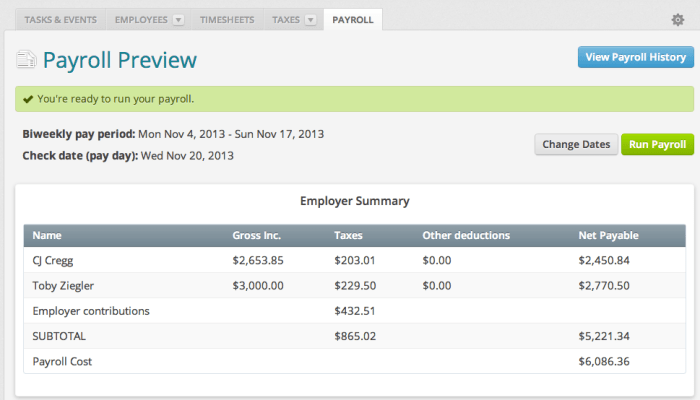
Task: Click the Payroll Preview heading
Action: (120, 60)
